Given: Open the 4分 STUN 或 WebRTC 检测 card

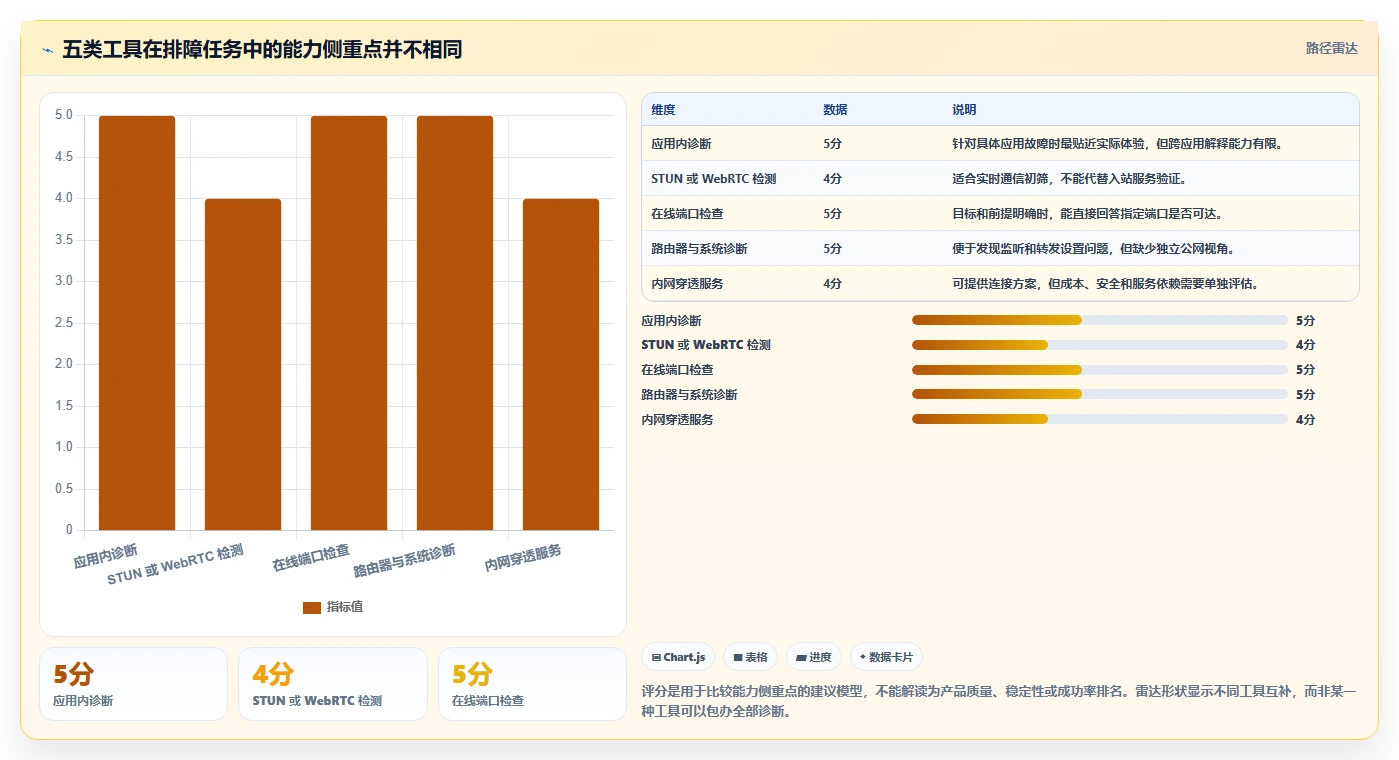Looking at the screenshot, I should click(332, 684).
